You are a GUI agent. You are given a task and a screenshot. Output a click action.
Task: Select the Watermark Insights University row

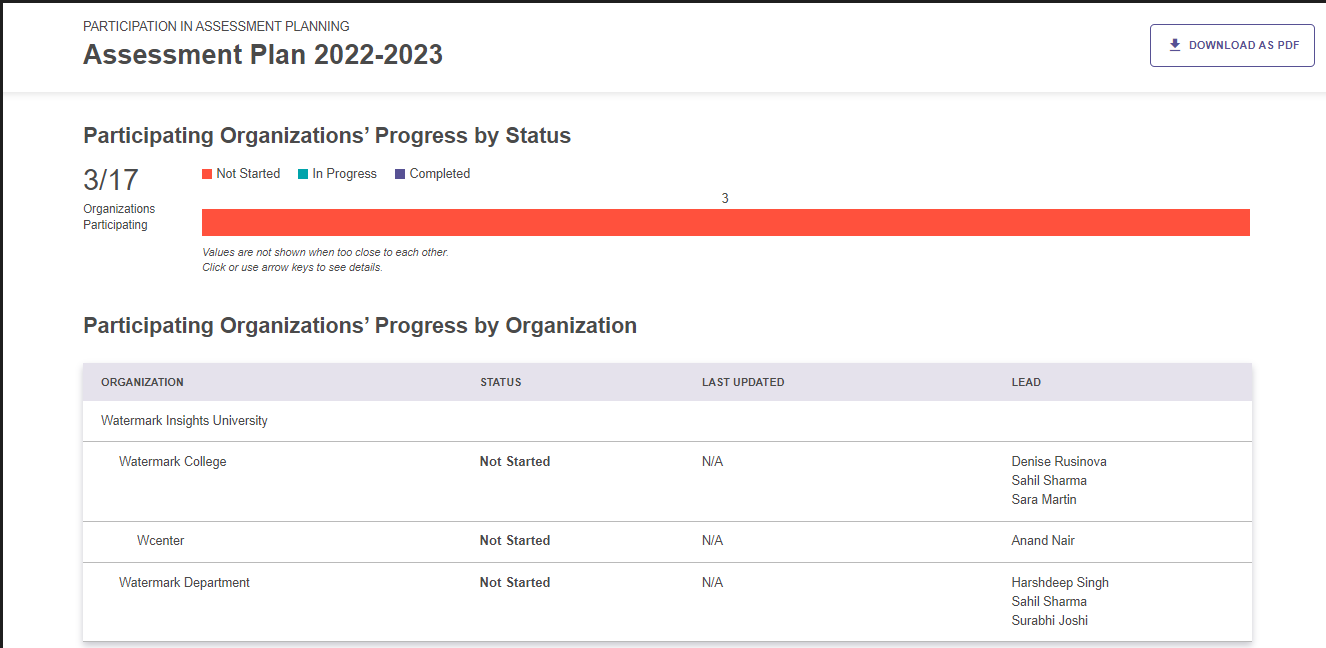point(667,421)
